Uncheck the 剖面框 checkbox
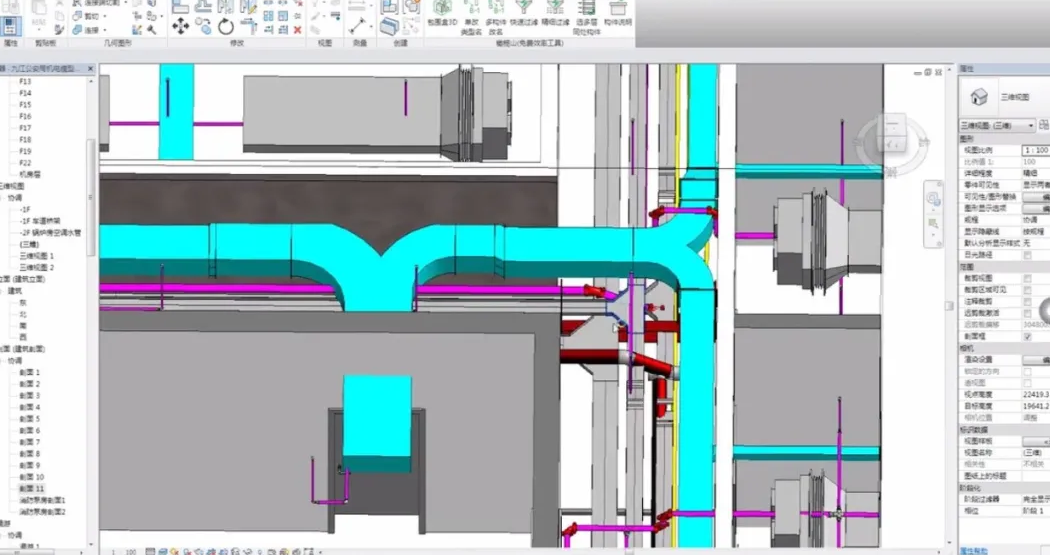 [1028, 336]
